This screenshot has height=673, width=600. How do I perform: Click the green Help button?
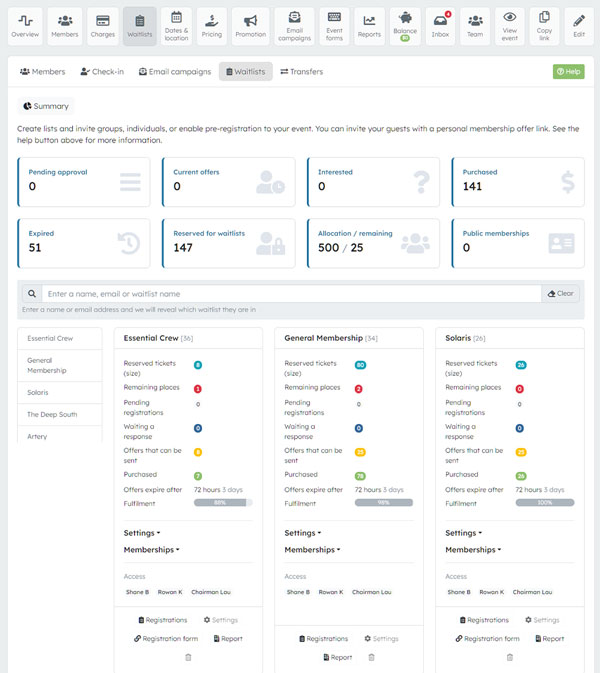568,72
